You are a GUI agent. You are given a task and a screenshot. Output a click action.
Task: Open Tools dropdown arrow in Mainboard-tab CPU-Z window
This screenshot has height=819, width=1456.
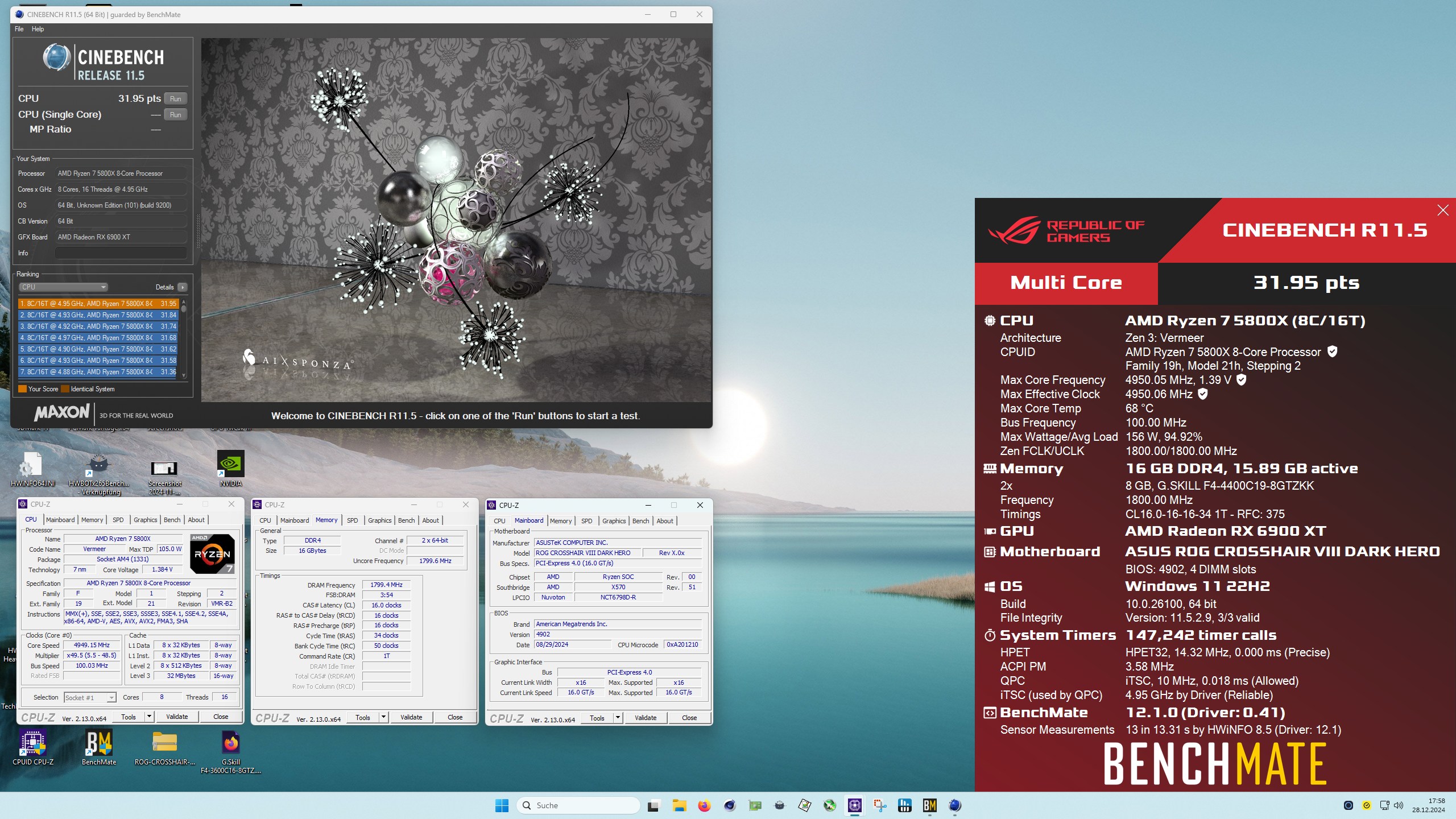point(618,718)
